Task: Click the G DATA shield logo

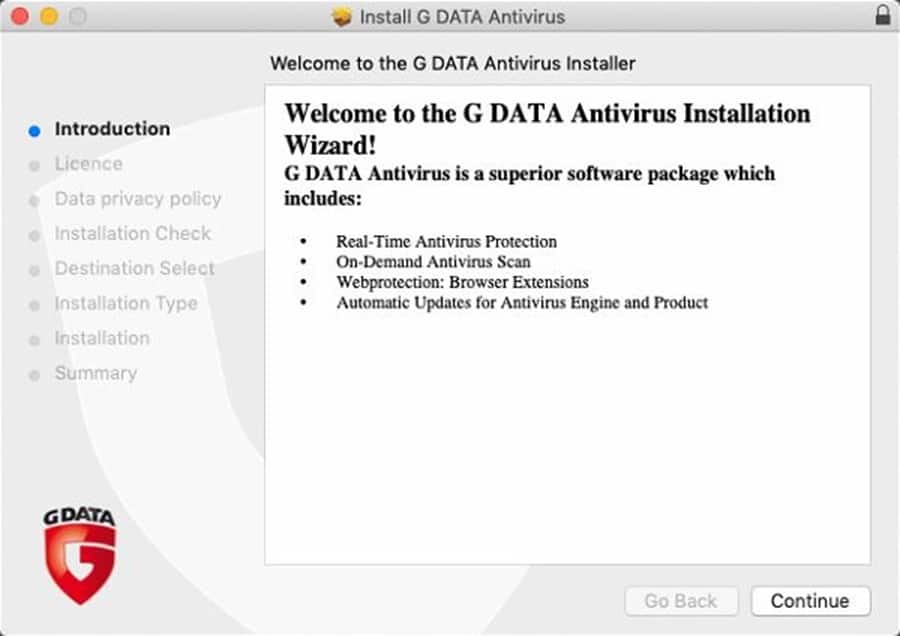Action: point(80,550)
